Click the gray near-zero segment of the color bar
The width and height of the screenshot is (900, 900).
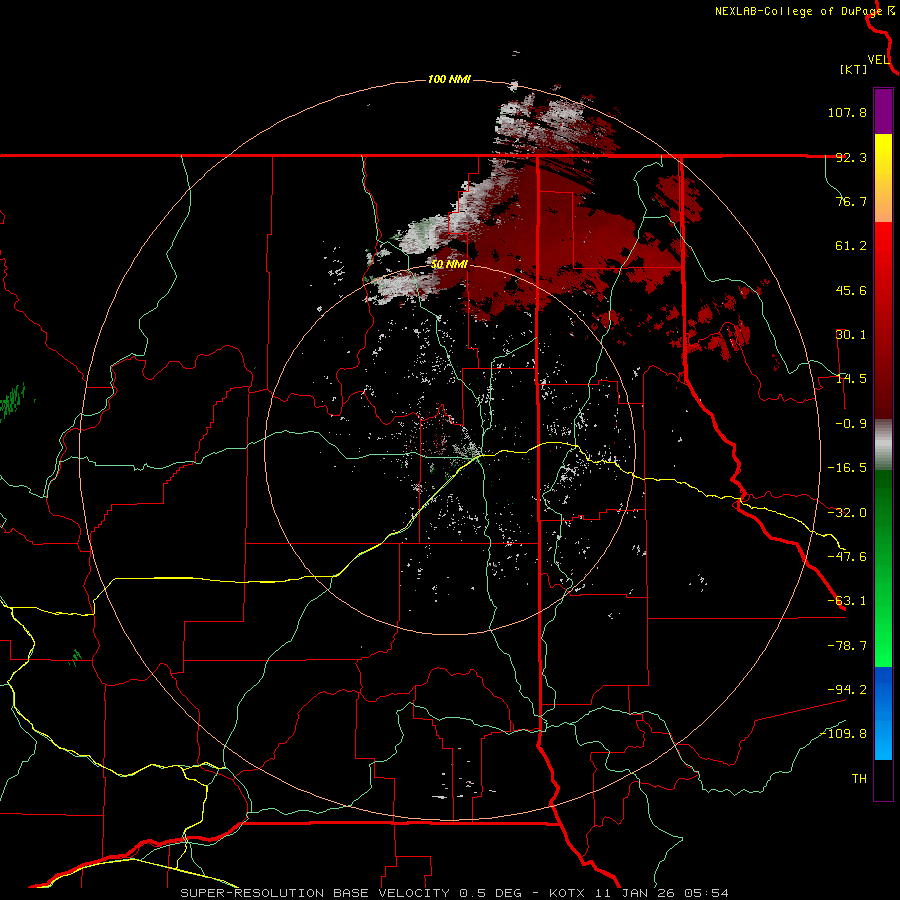click(x=883, y=445)
